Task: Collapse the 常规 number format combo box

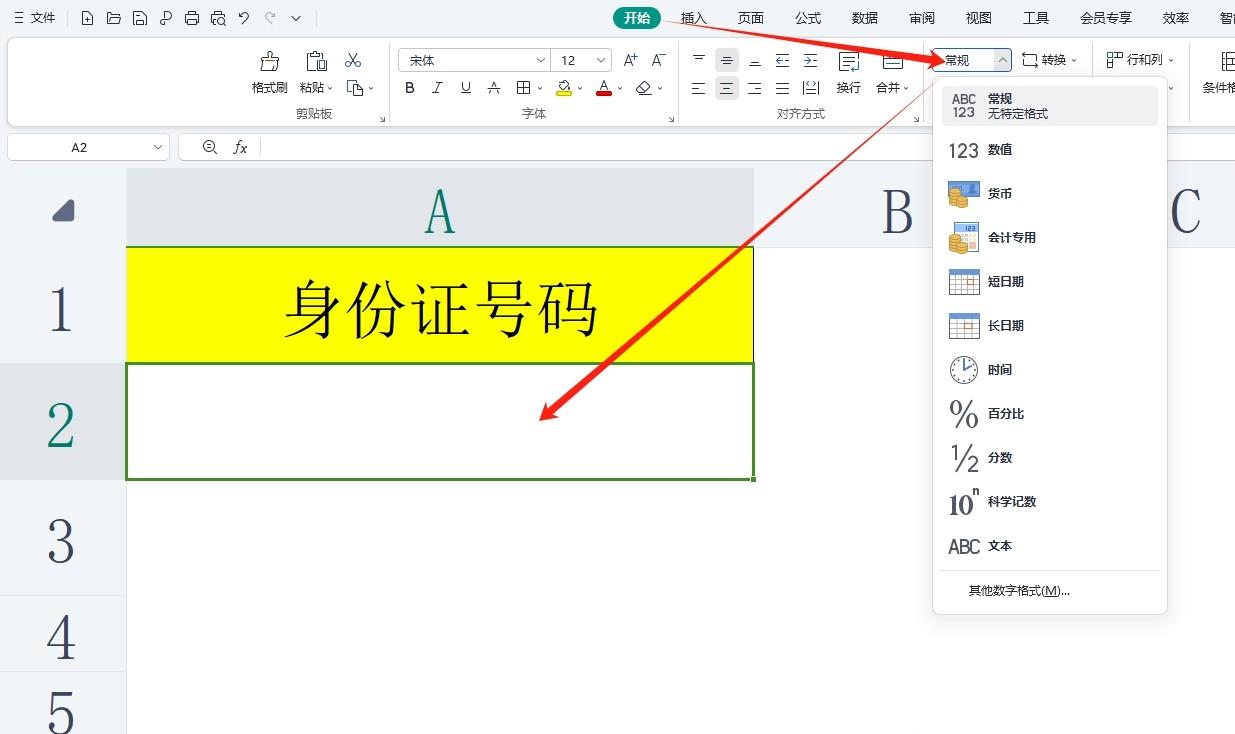Action: click(x=1003, y=60)
